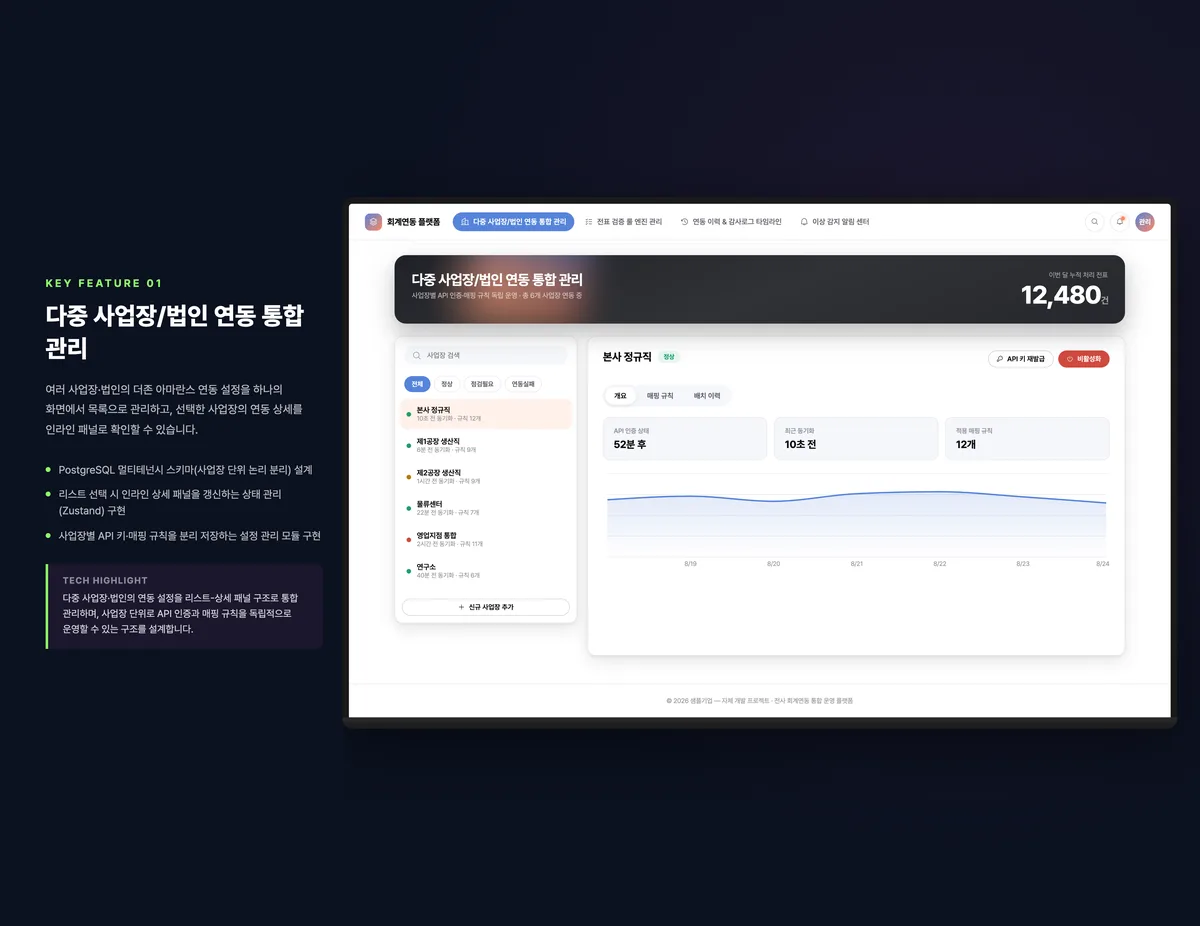Viewport: 1200px width, 926px height.
Task: Click the API 인증 상태 52분 후 card
Action: point(685,439)
